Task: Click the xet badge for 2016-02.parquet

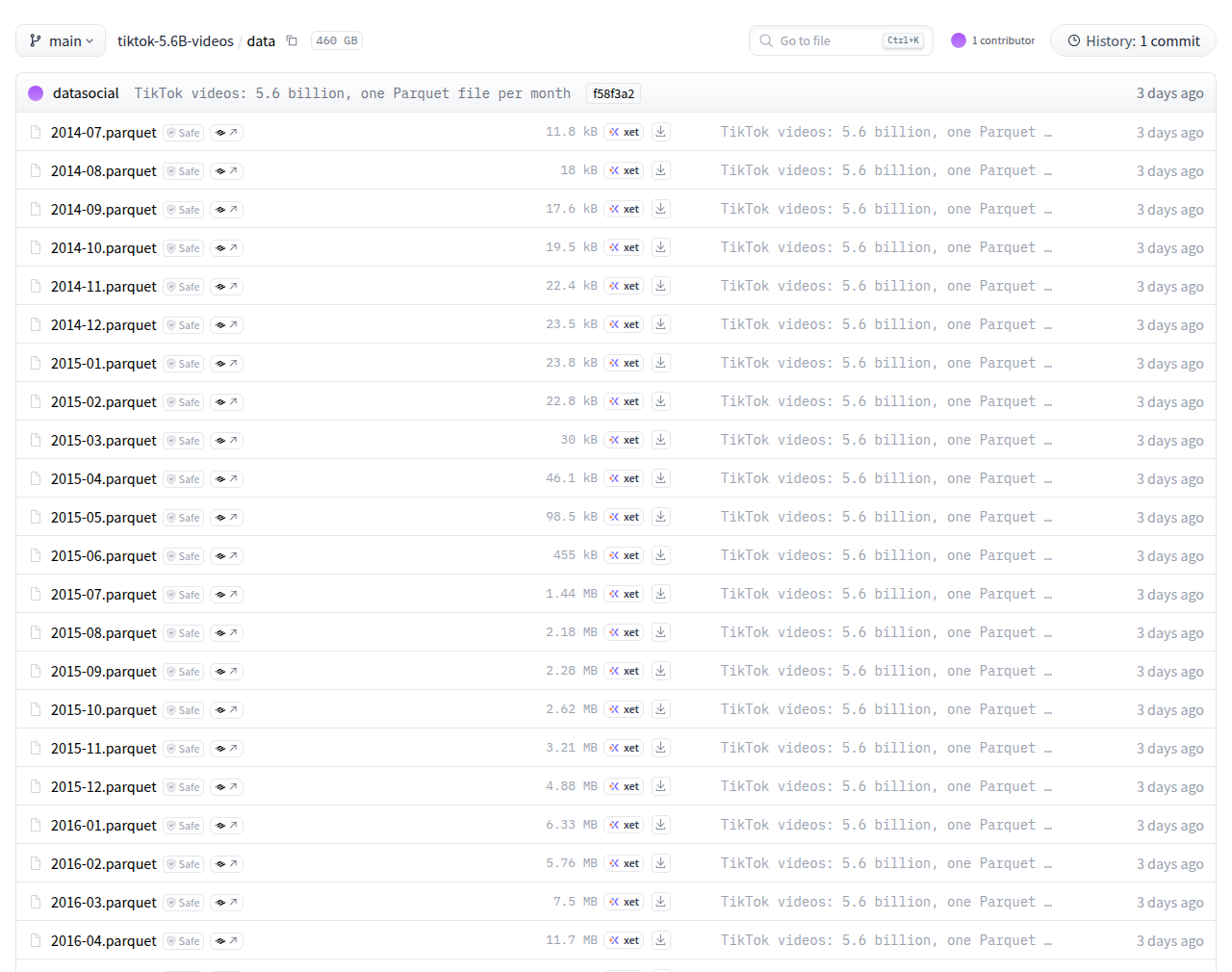Action: pos(624,863)
